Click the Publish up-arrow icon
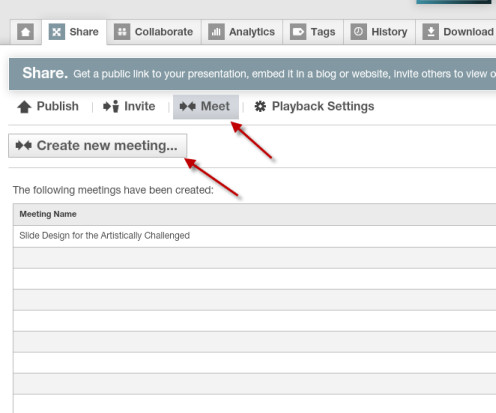 tap(24, 107)
